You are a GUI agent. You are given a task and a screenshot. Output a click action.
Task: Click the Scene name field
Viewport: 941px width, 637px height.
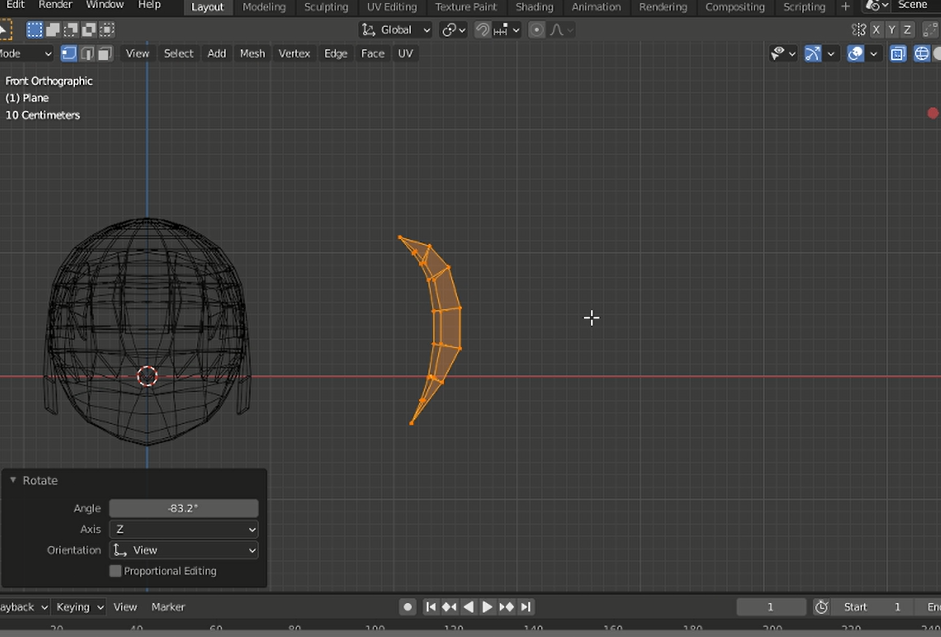point(916,5)
